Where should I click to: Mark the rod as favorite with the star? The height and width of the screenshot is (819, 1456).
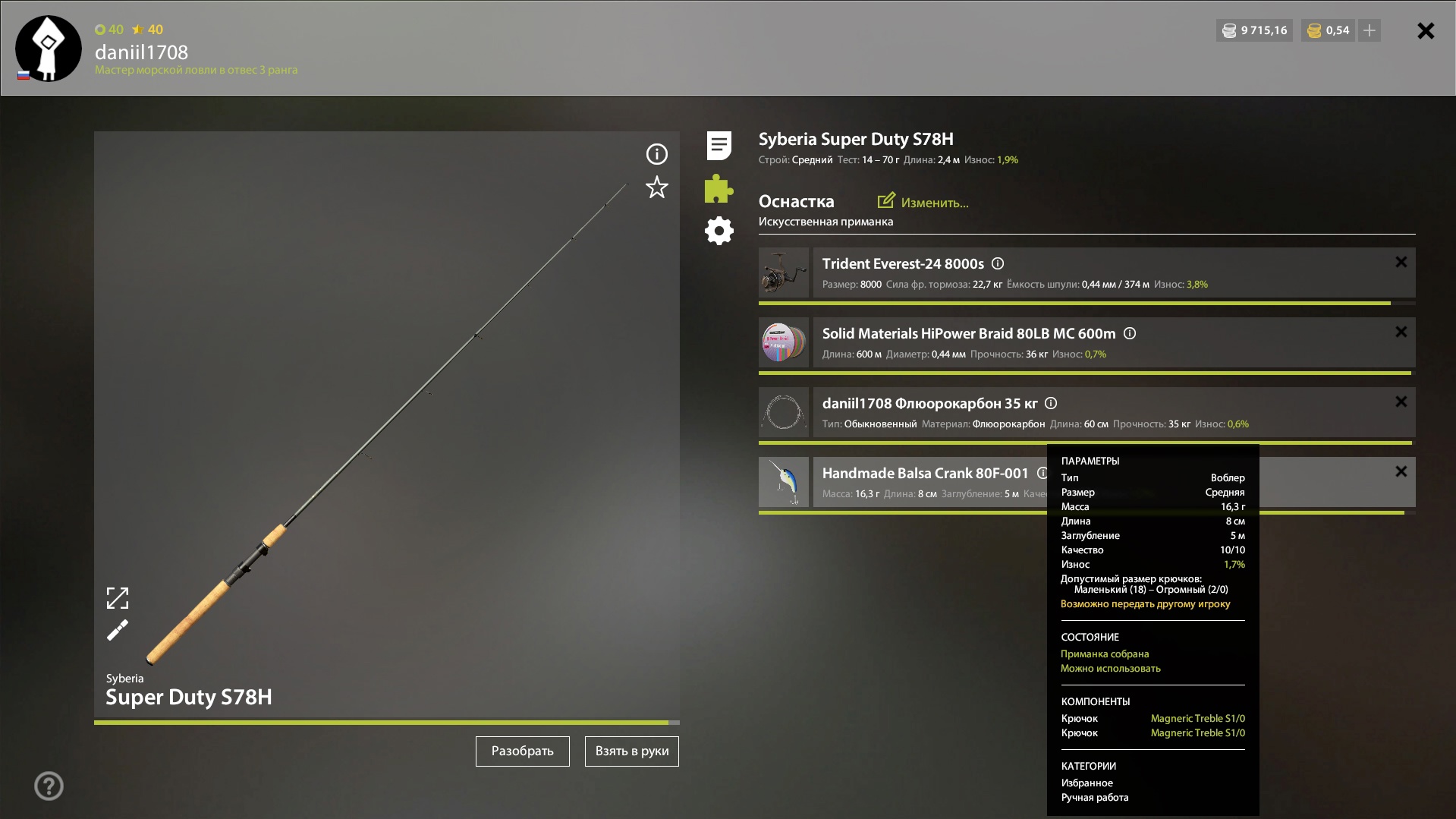point(656,187)
